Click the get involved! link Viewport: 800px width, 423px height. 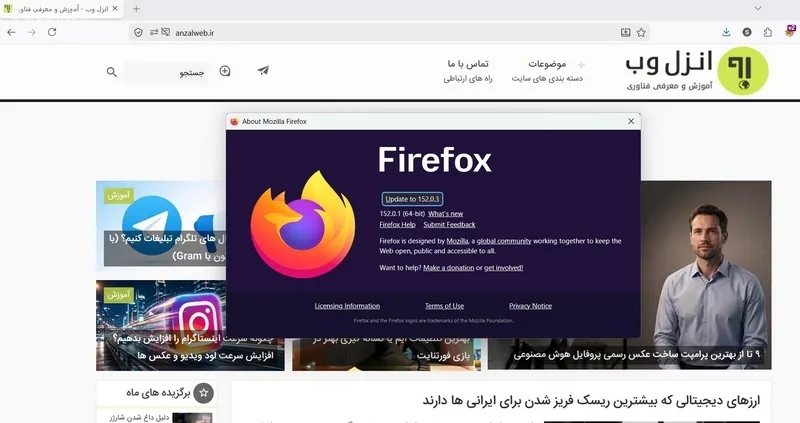[504, 267]
